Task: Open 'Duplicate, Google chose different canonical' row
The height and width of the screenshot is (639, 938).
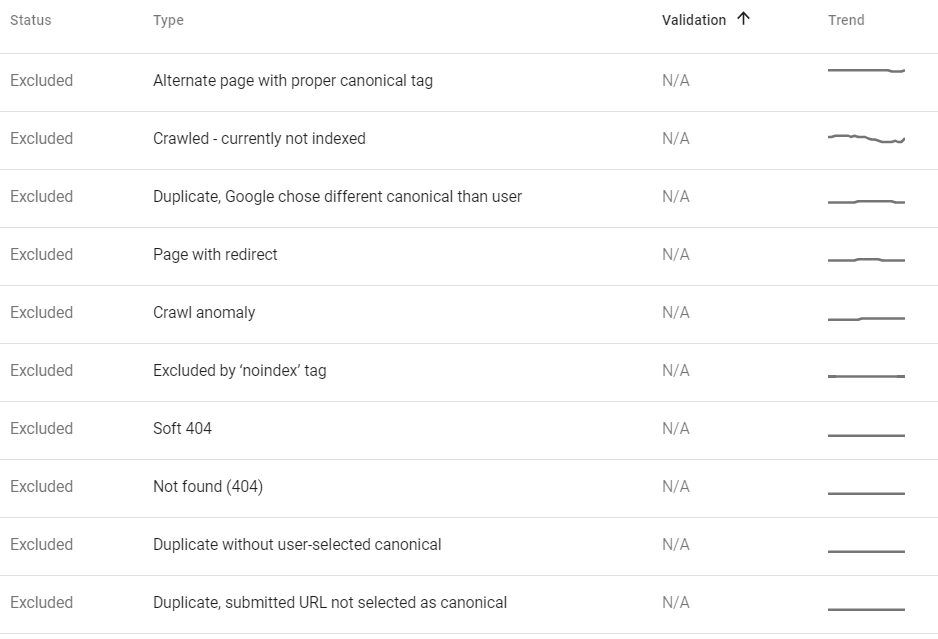Action: click(337, 197)
